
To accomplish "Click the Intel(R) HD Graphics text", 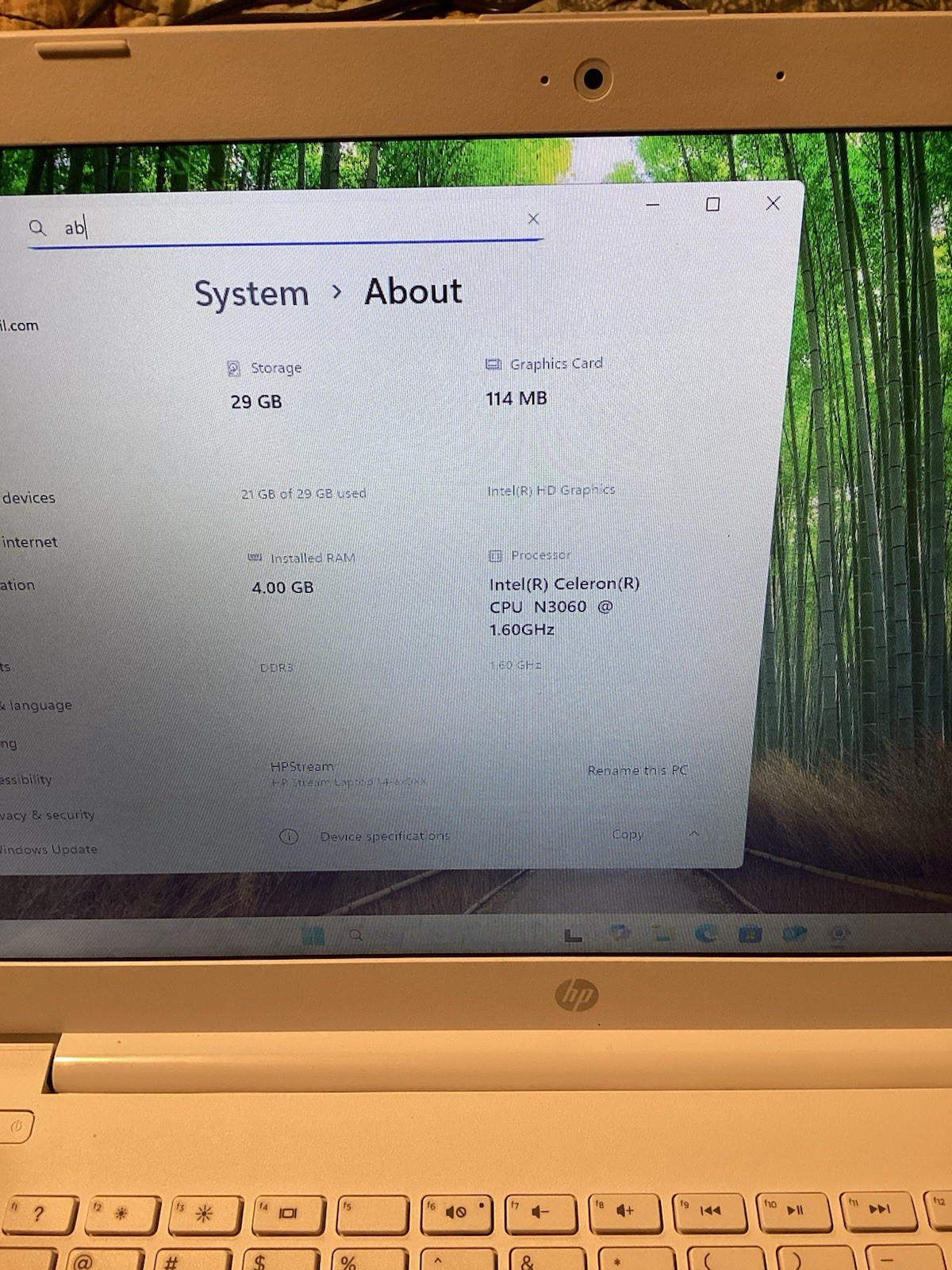I will [551, 491].
